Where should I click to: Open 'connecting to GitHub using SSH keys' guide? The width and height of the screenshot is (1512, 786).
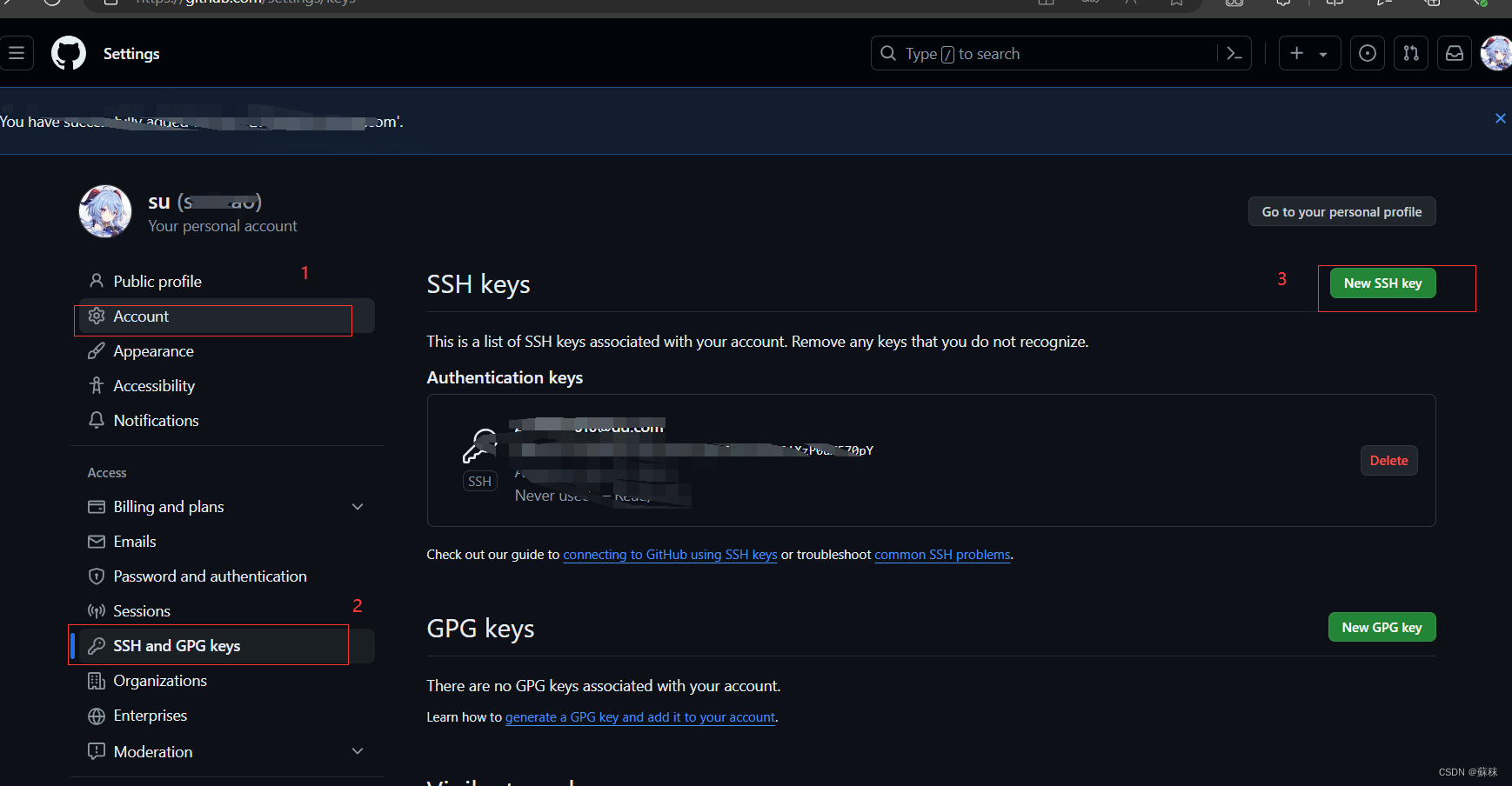(x=670, y=555)
